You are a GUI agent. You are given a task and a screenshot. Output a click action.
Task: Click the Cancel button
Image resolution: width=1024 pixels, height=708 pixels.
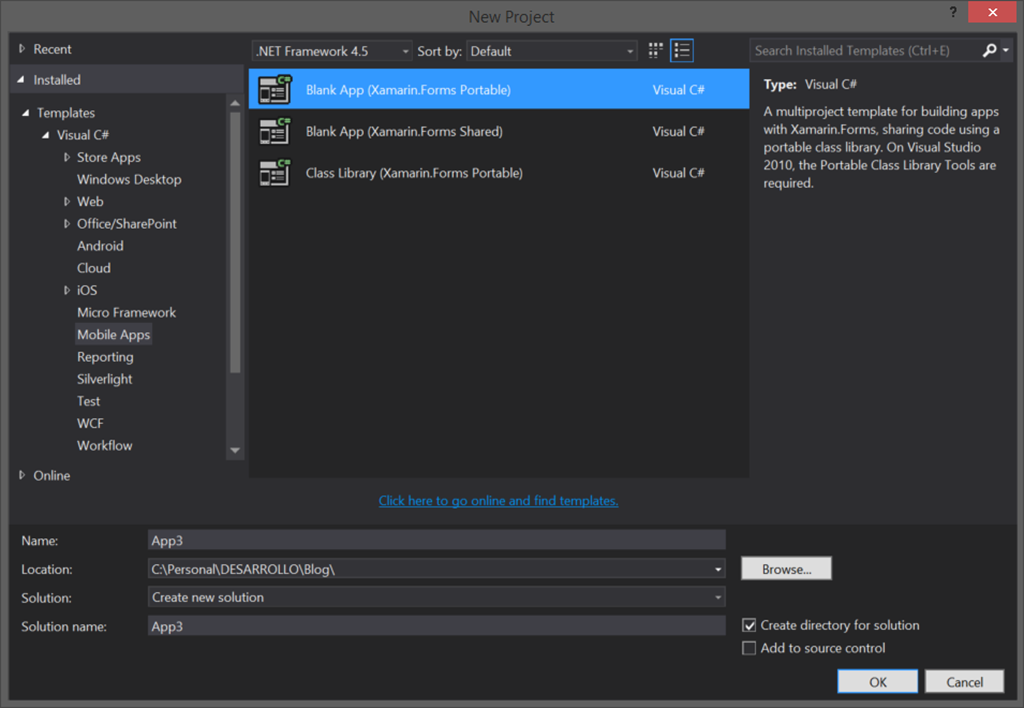(x=965, y=681)
